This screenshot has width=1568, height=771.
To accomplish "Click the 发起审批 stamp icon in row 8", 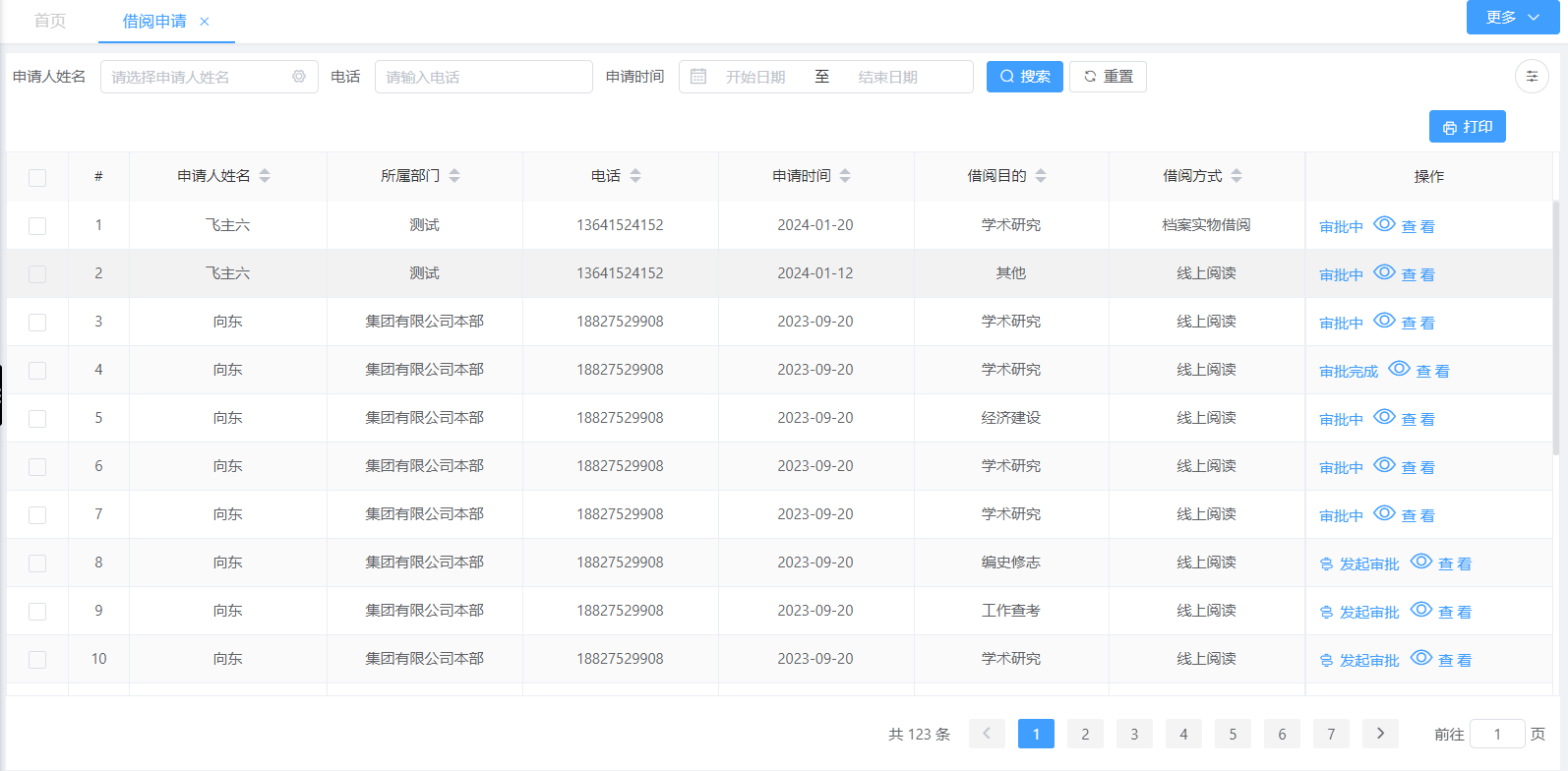I will (1326, 564).
